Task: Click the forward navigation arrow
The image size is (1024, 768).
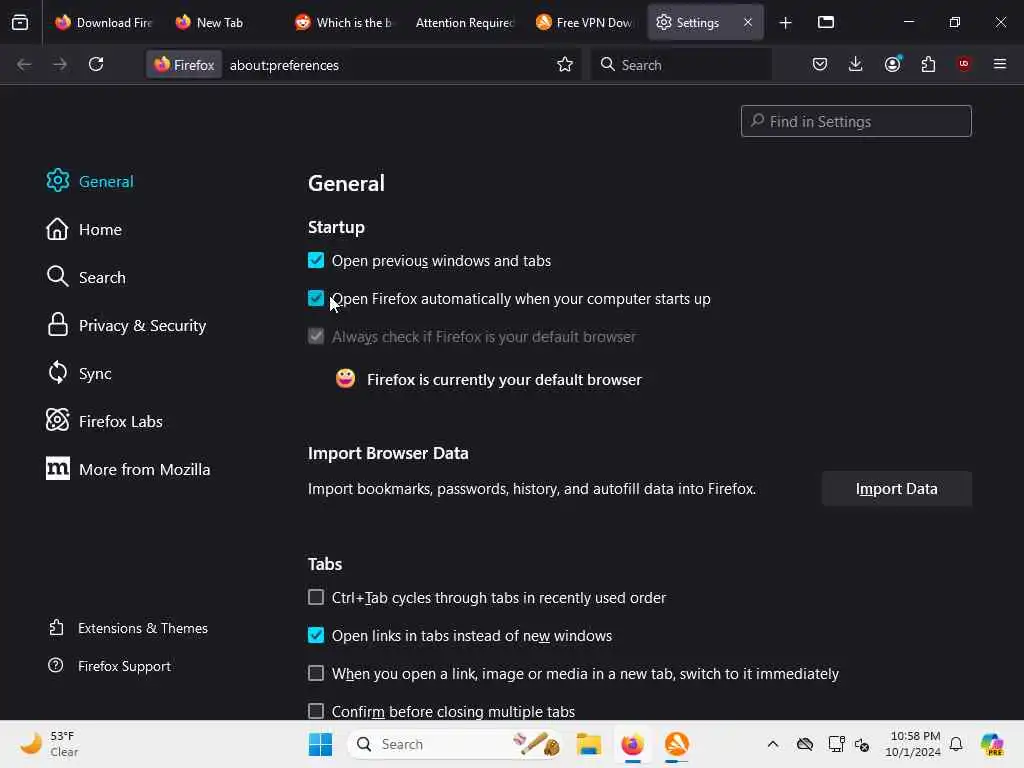Action: click(x=60, y=64)
